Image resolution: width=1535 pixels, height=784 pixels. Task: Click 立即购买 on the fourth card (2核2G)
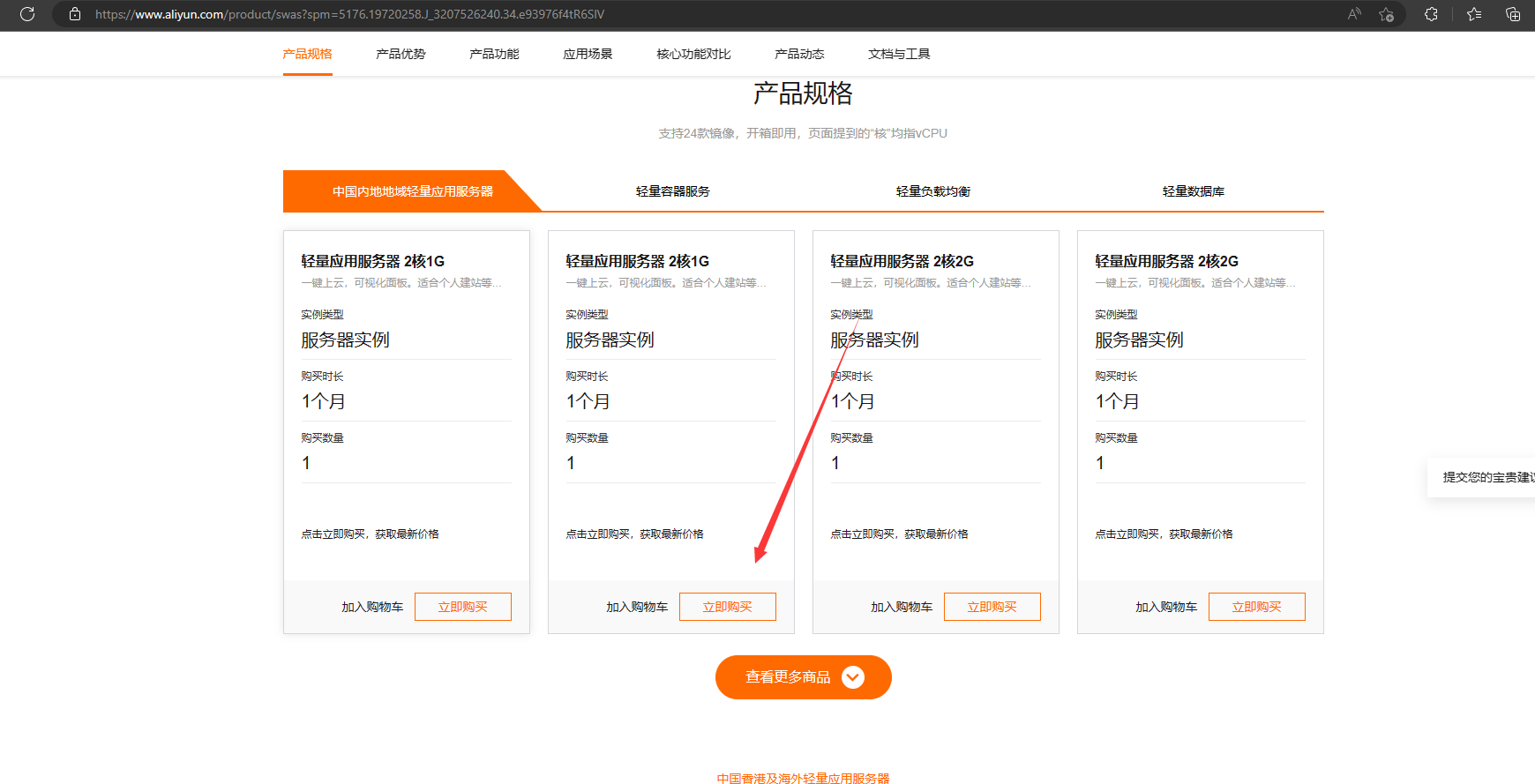1257,607
